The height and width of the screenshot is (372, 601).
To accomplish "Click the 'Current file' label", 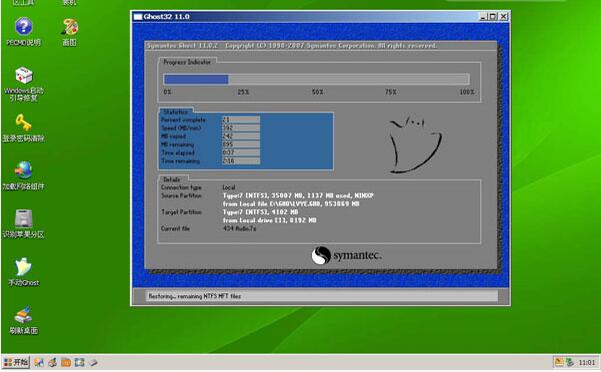I will pos(175,228).
